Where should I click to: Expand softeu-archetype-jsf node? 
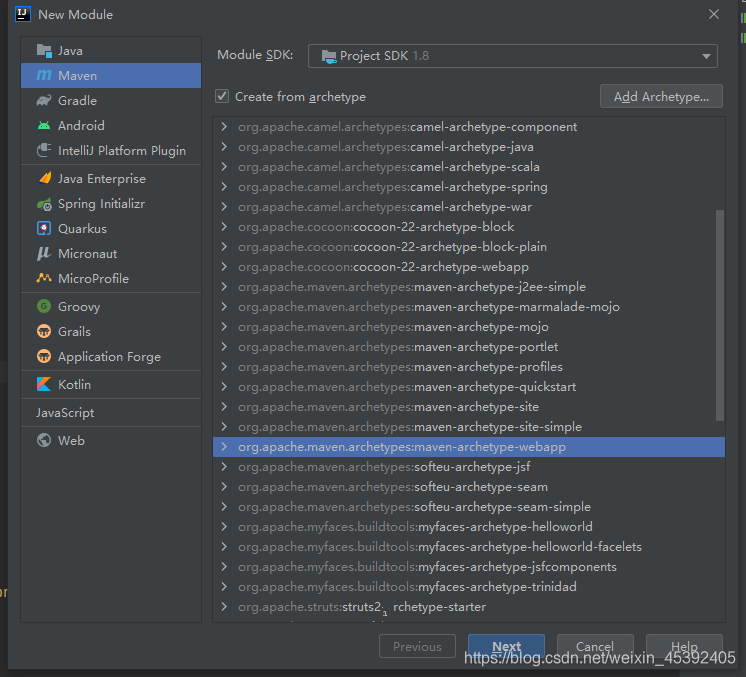click(x=224, y=466)
